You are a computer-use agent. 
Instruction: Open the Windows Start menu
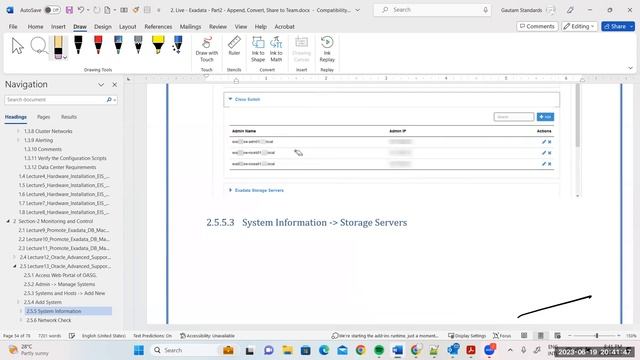[x=139, y=350]
